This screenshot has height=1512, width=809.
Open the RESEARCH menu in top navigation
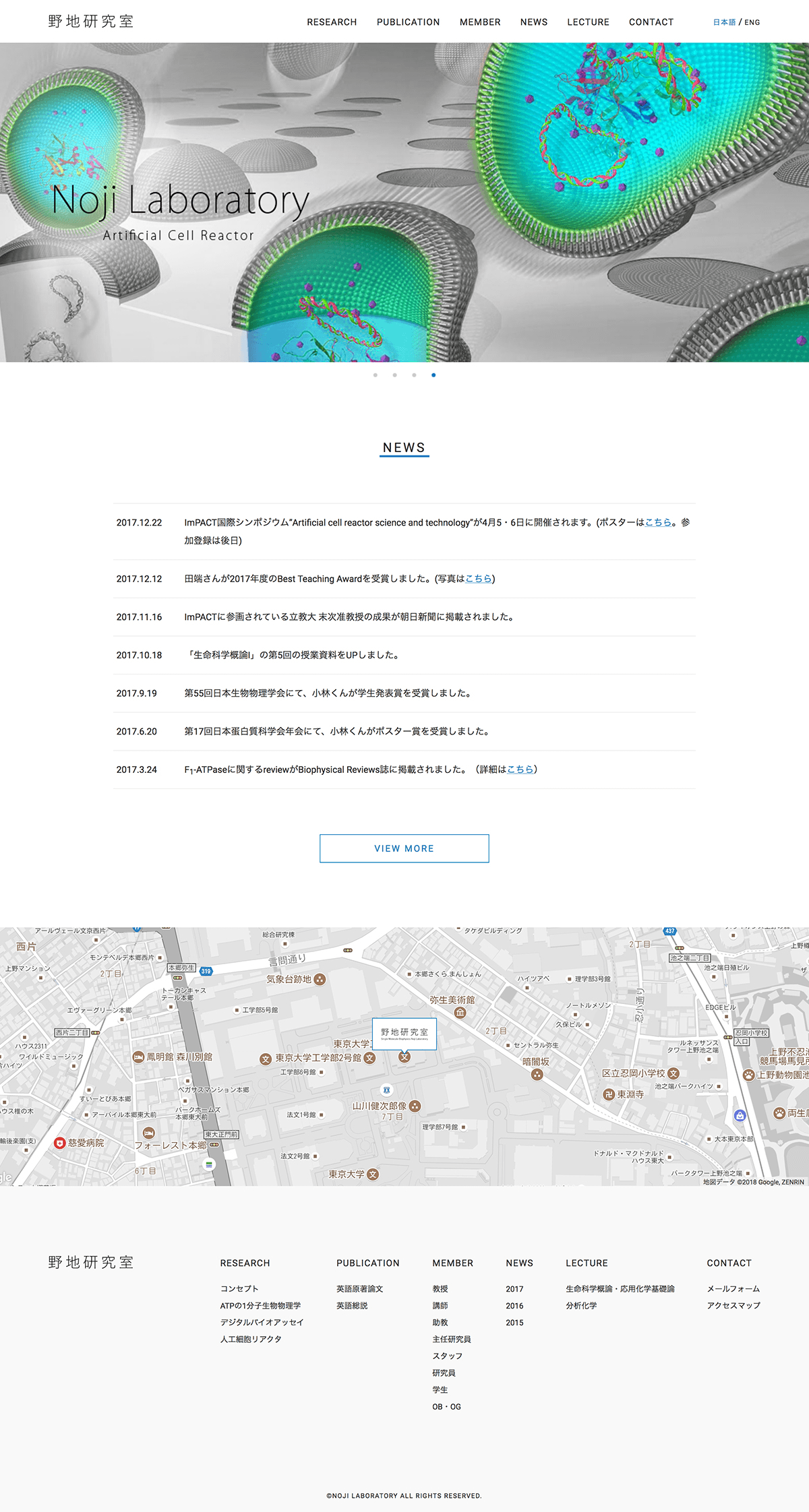tap(332, 22)
